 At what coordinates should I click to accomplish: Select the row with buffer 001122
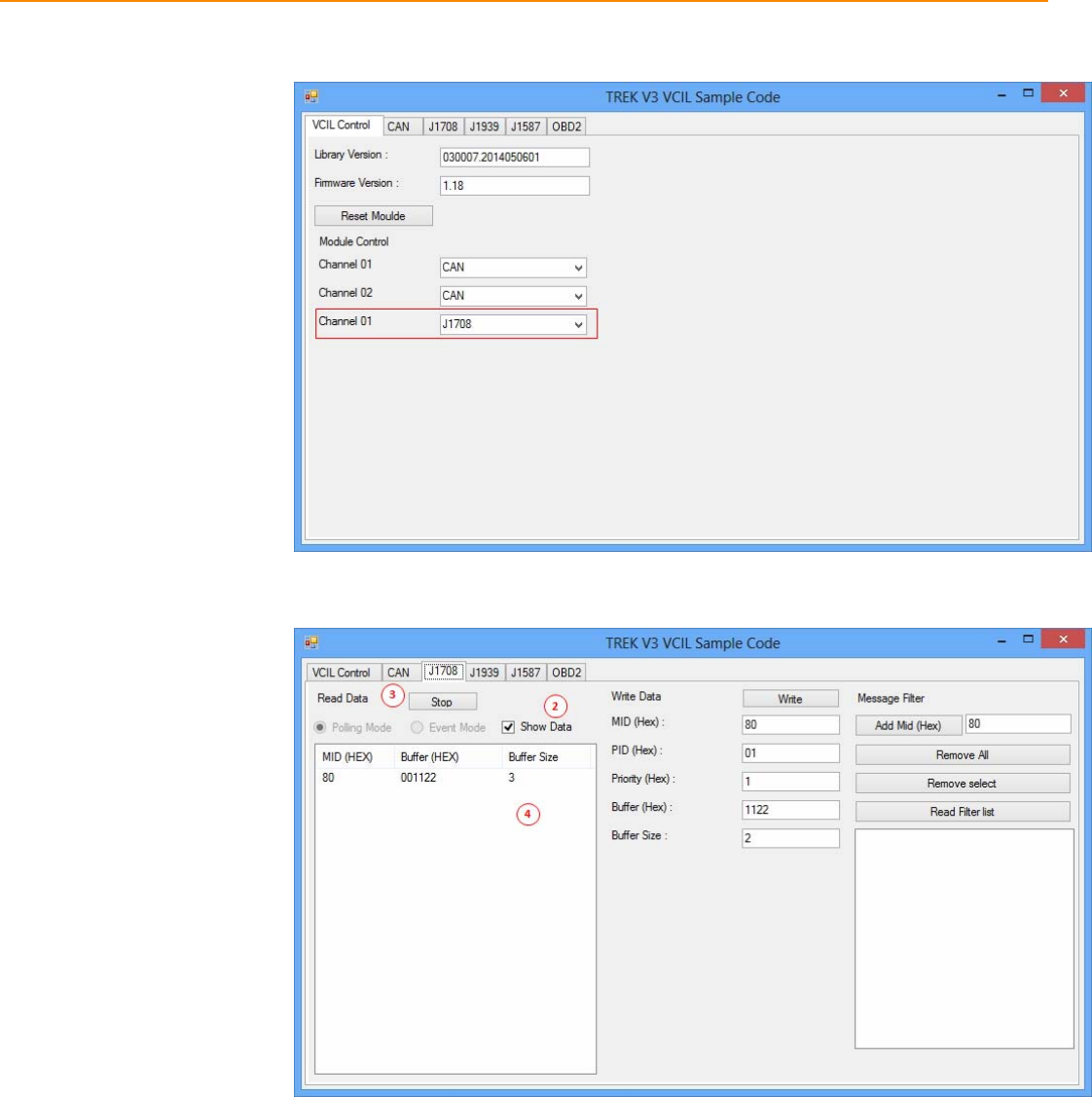(455, 778)
